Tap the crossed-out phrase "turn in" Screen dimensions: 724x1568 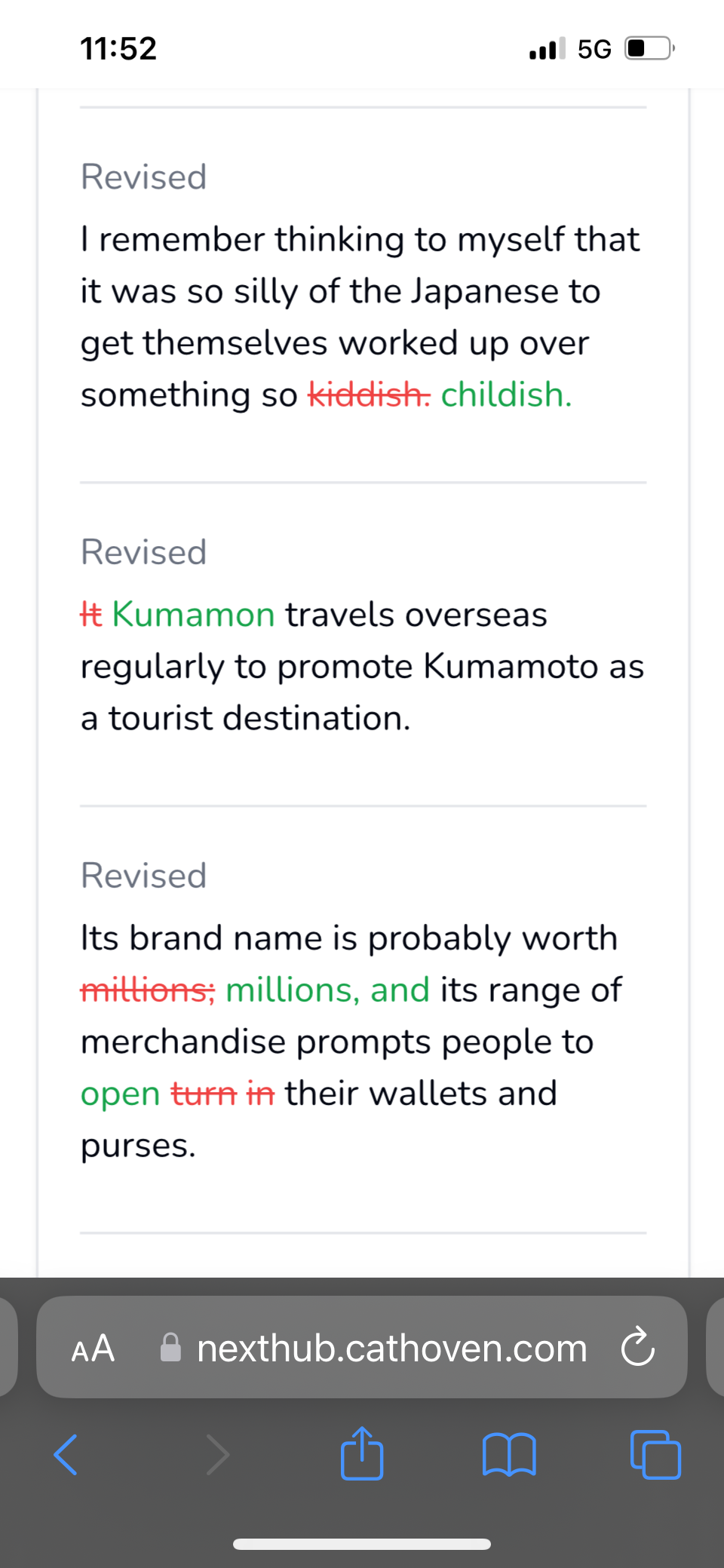coord(222,1094)
